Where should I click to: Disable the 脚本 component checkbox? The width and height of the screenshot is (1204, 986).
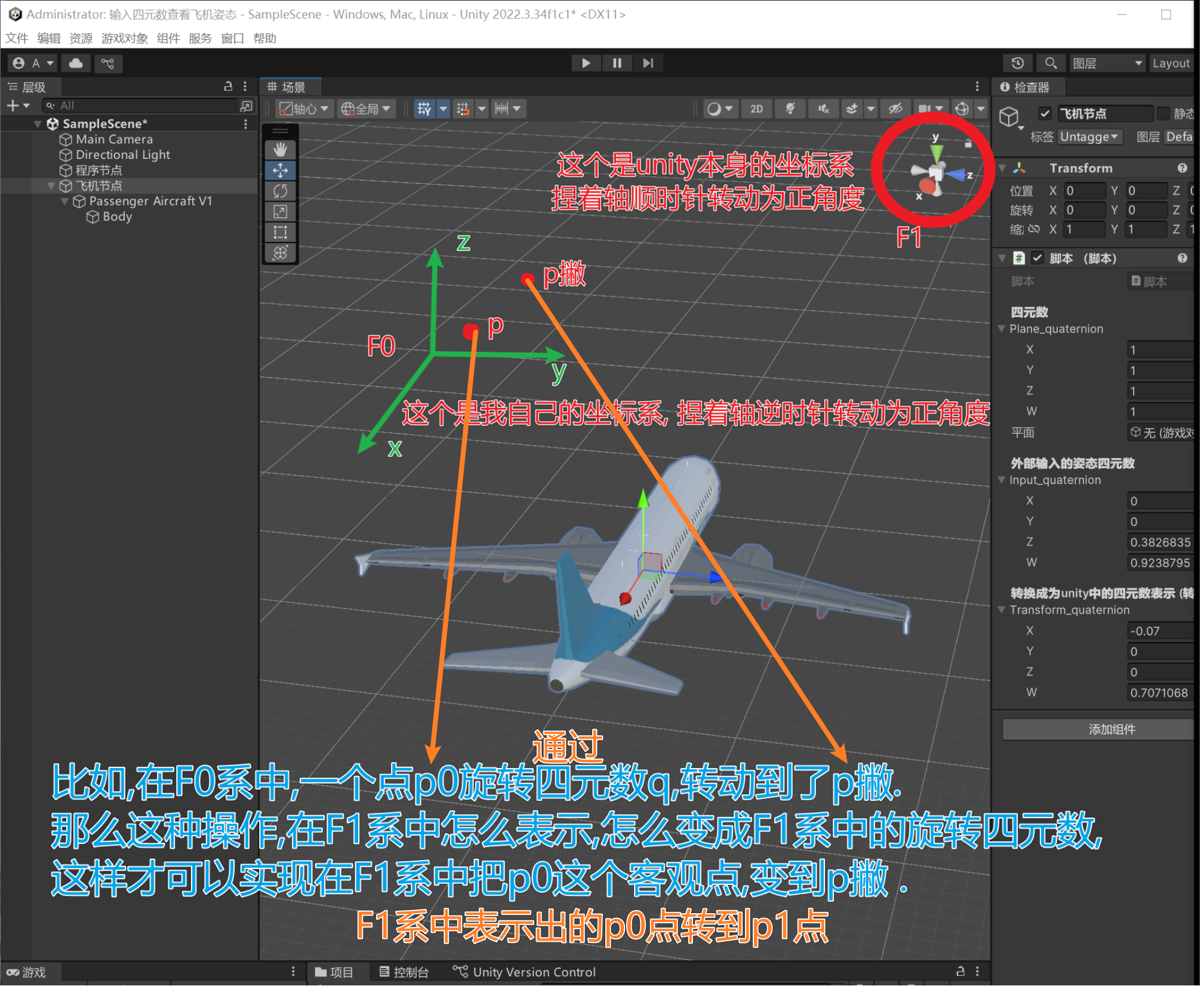tap(1037, 258)
